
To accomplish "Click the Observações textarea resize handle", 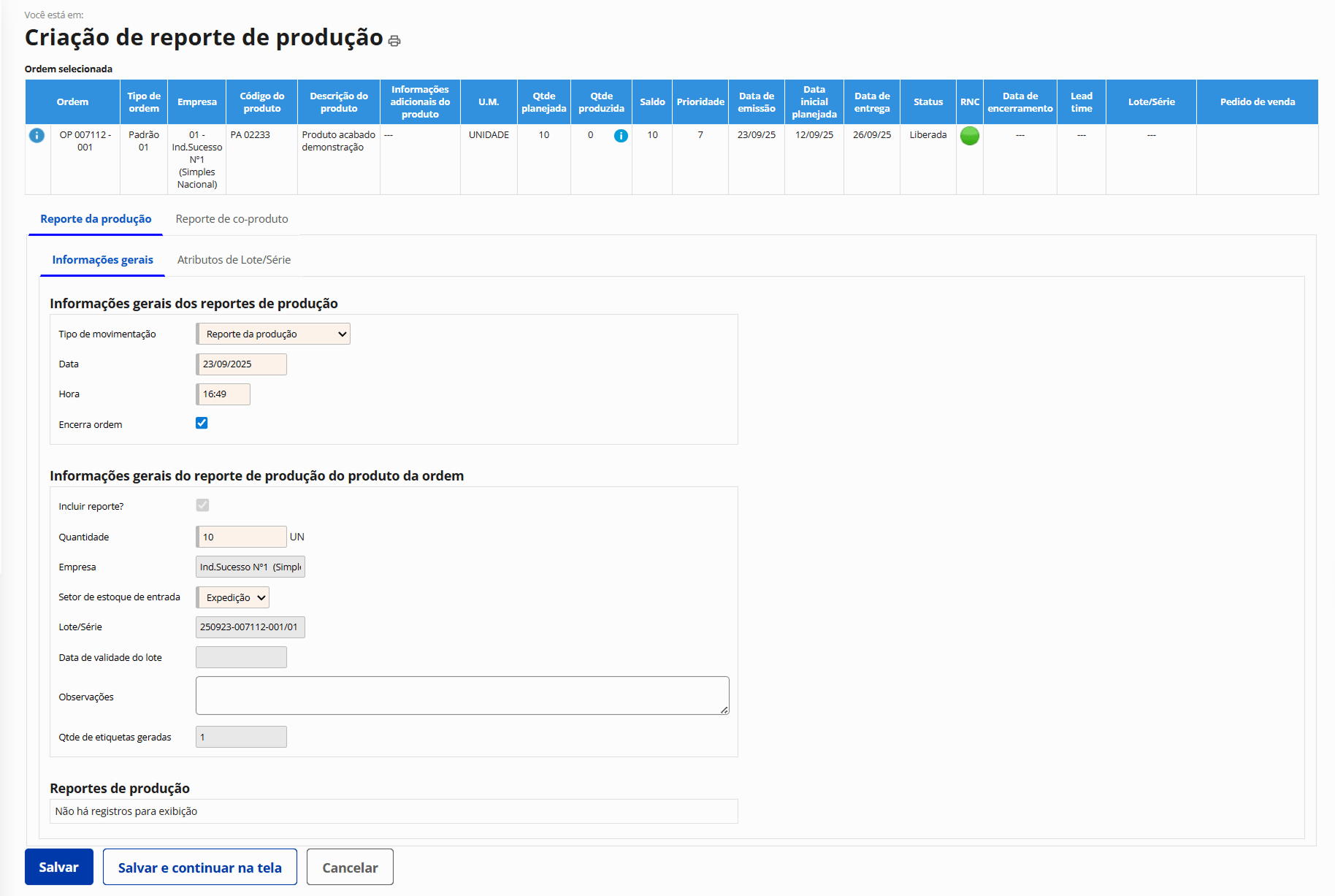I will [724, 710].
